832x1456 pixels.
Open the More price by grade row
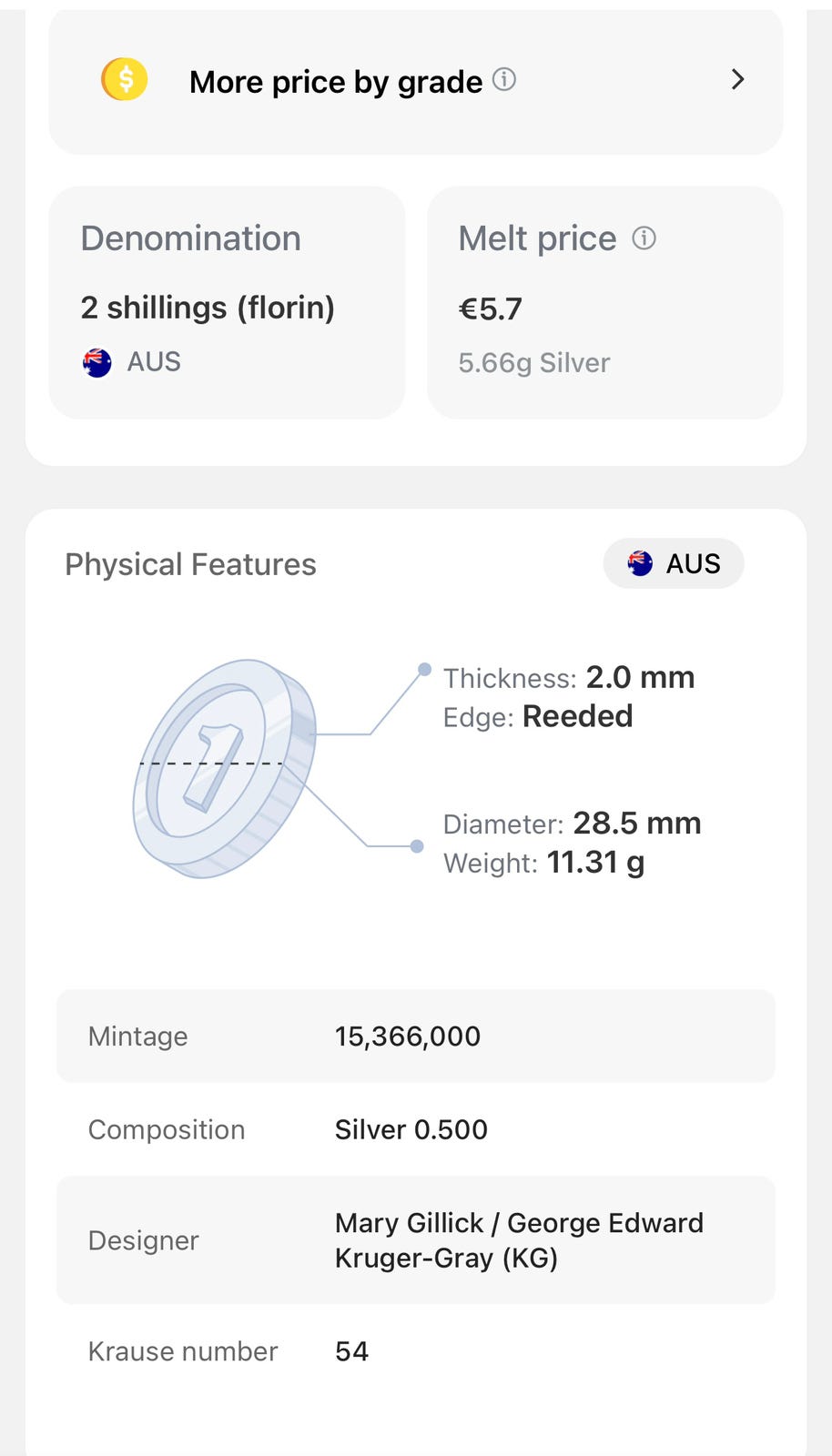tap(415, 82)
